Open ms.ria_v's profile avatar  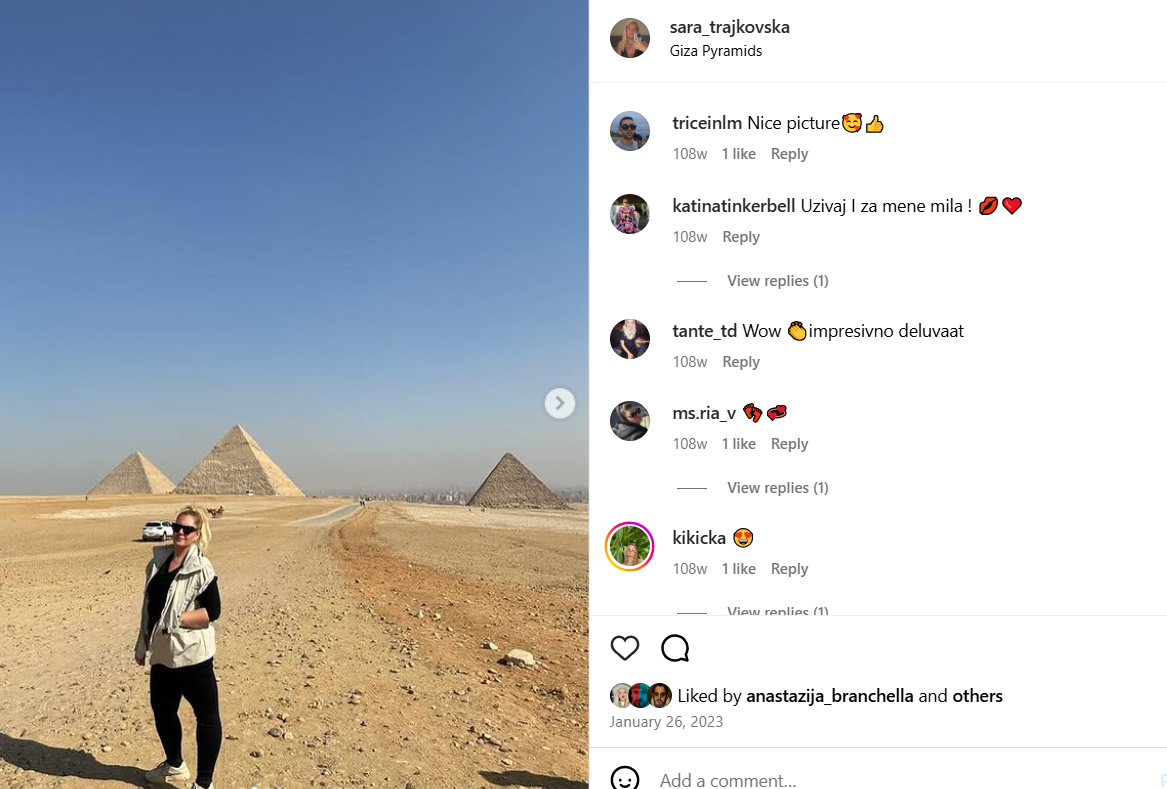pos(630,421)
